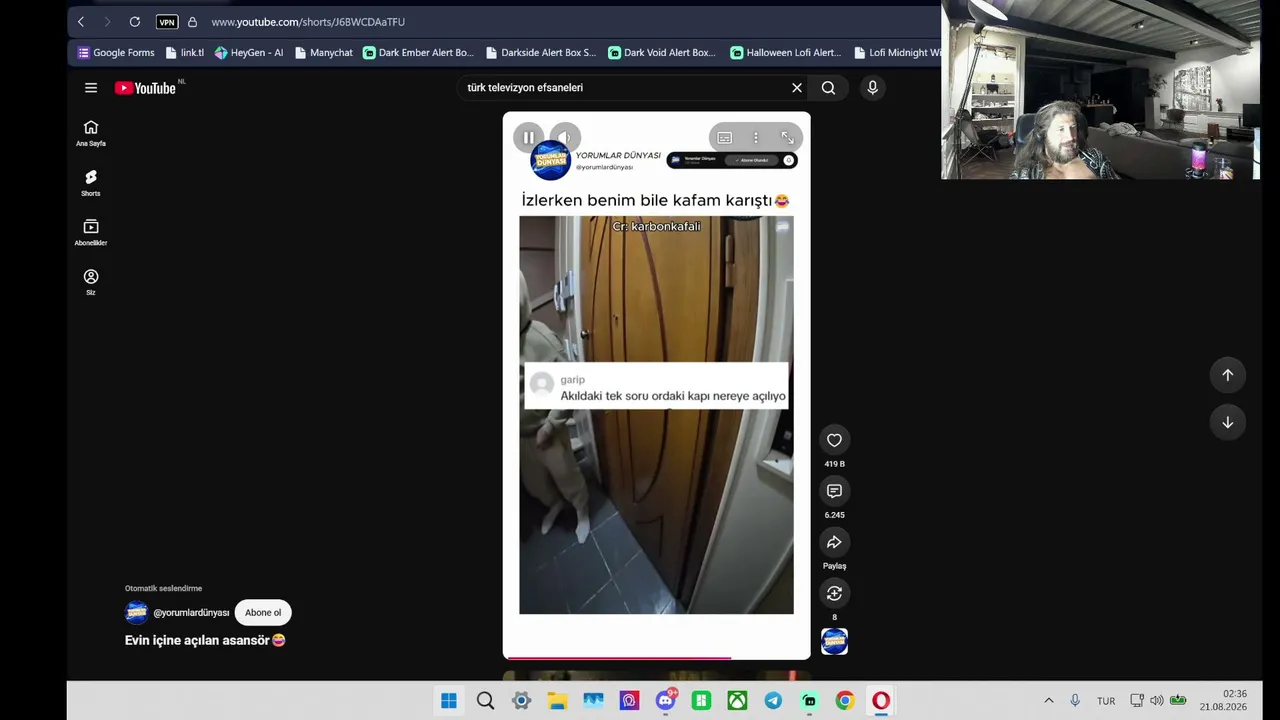The image size is (1280, 720).
Task: Open File Explorer from the taskbar
Action: point(557,701)
